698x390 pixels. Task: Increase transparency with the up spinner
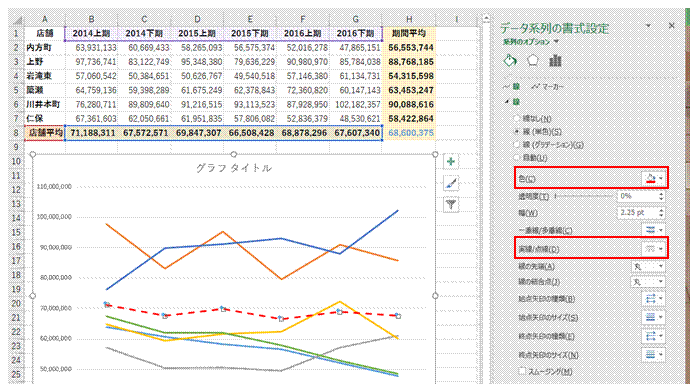pos(661,194)
